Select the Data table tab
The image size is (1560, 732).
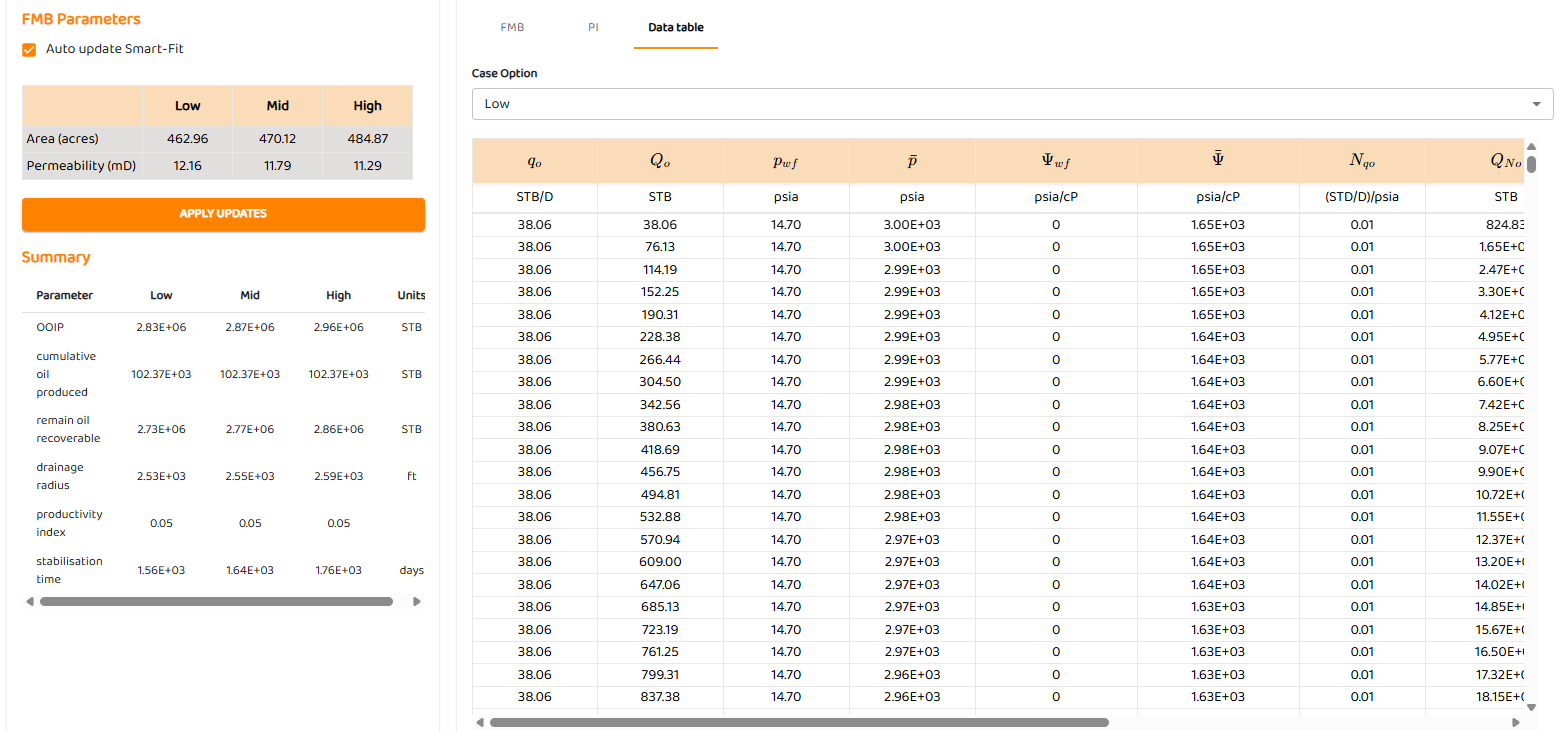click(x=675, y=28)
